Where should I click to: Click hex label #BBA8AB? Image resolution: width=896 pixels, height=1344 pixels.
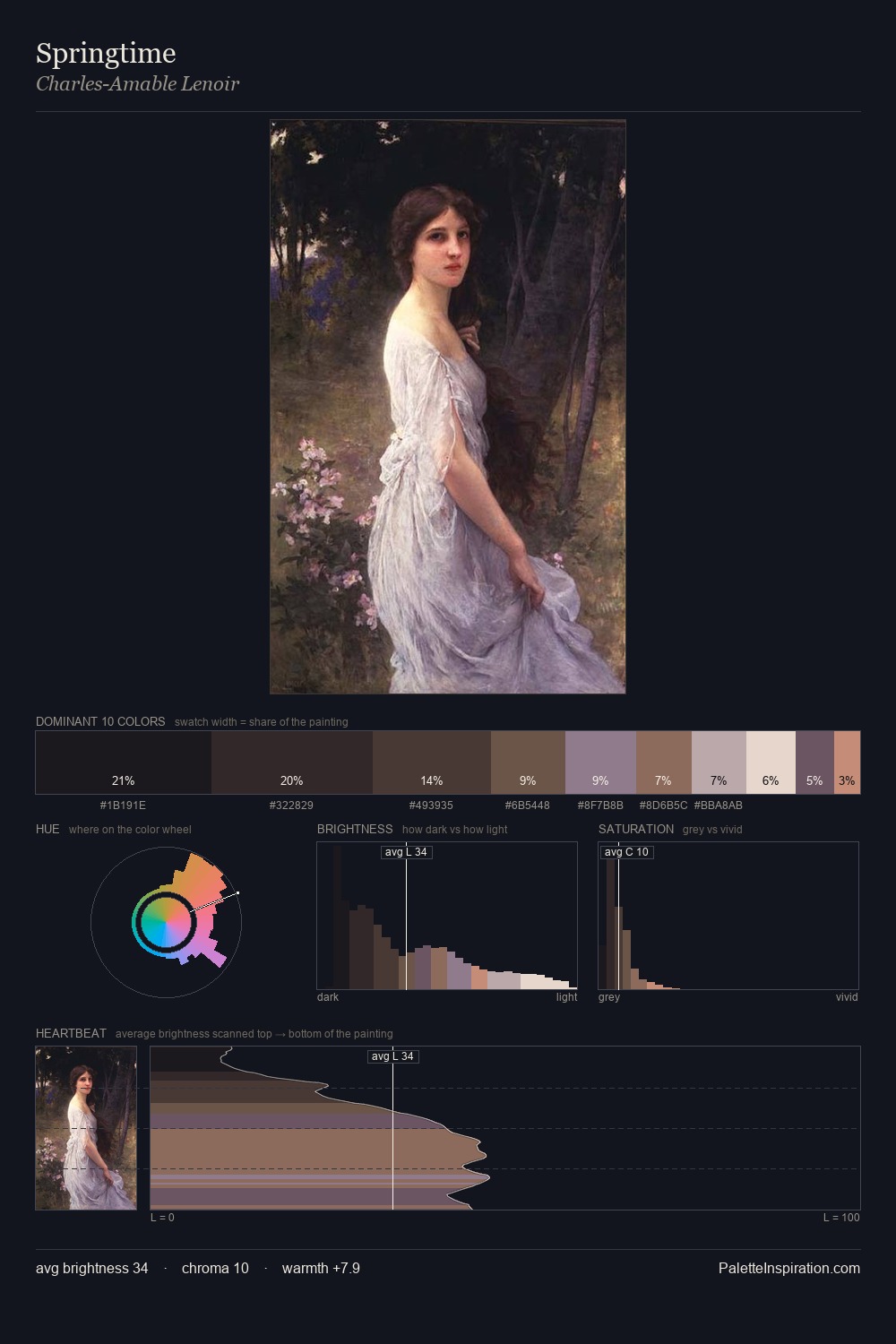tap(718, 805)
